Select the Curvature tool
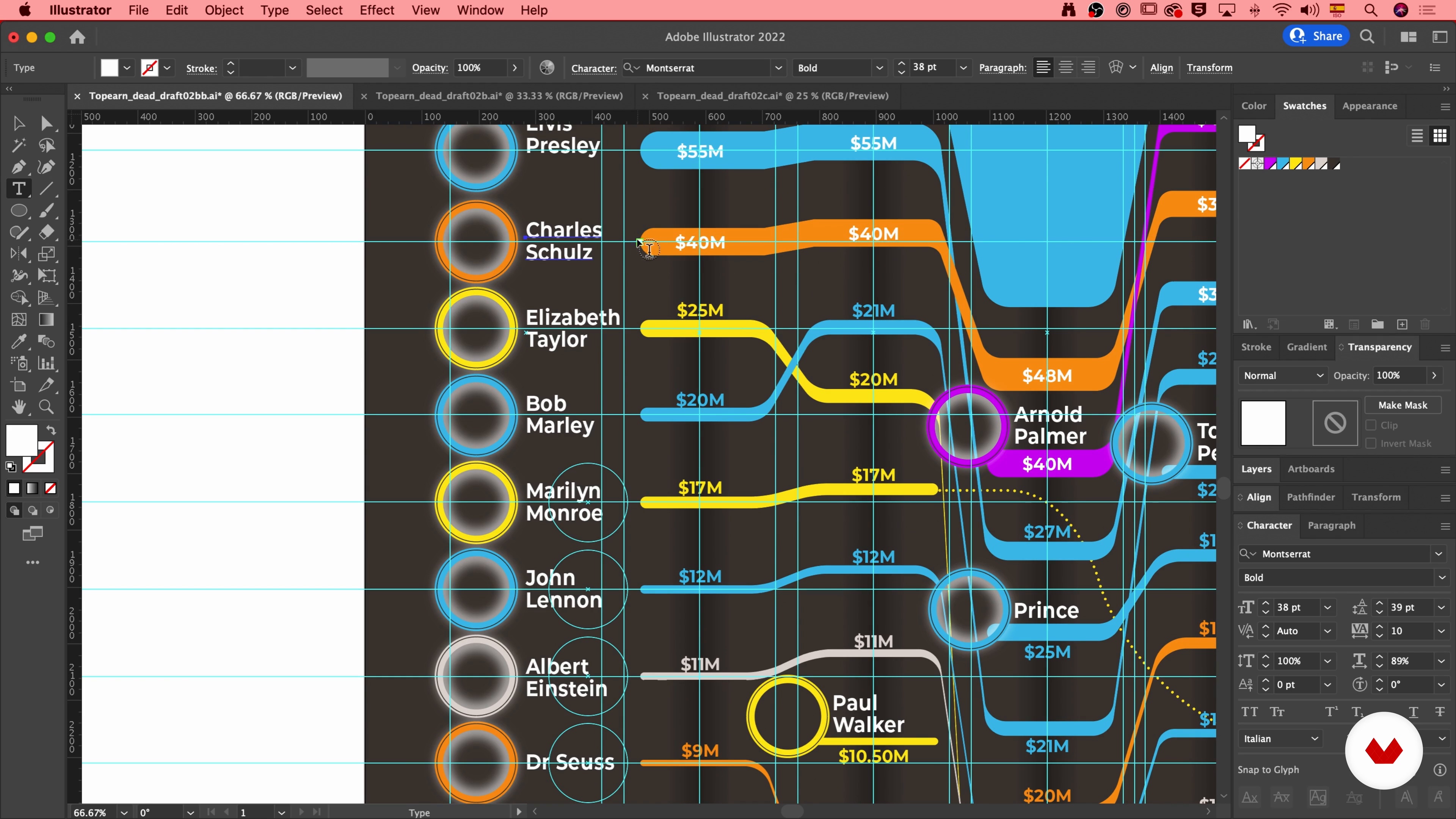1456x819 pixels. [47, 167]
